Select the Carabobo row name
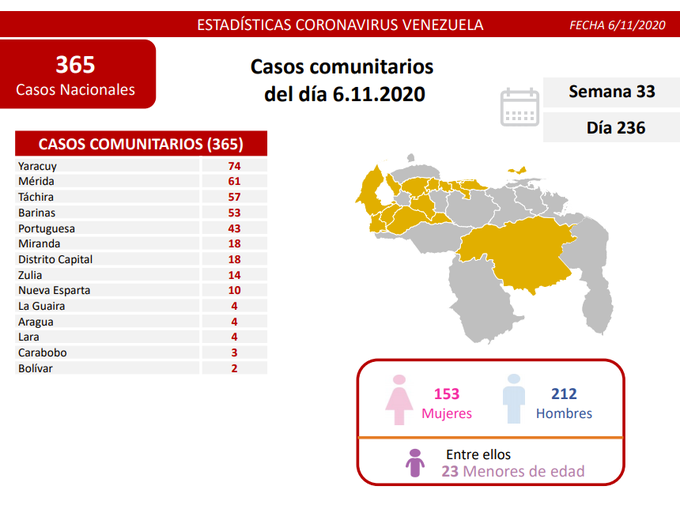Viewport: 680px width, 505px height. [x=42, y=352]
